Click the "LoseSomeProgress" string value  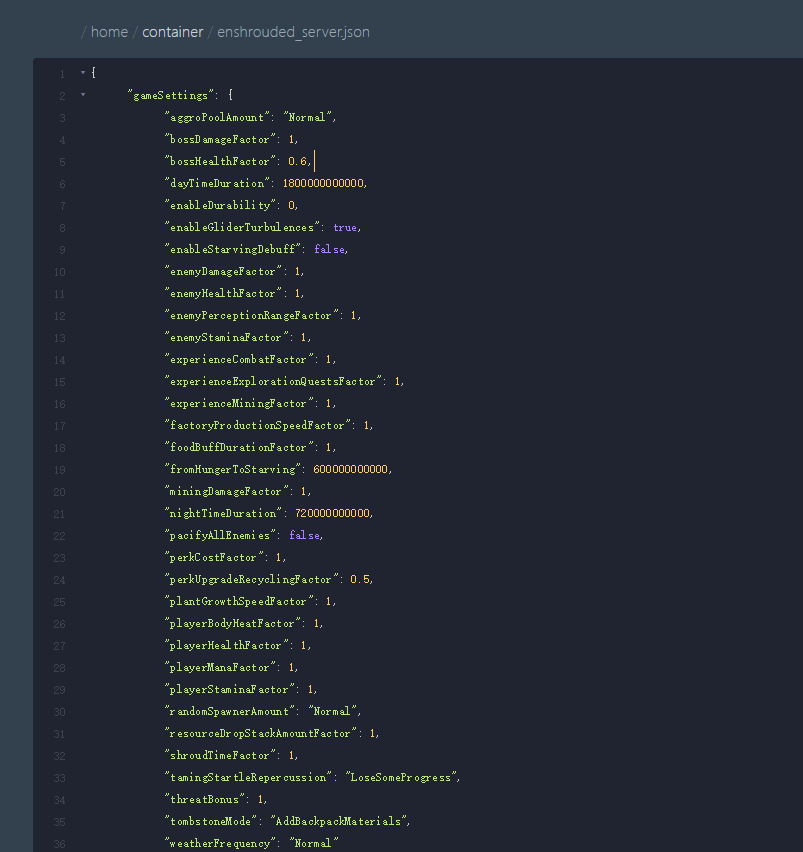click(x=402, y=778)
